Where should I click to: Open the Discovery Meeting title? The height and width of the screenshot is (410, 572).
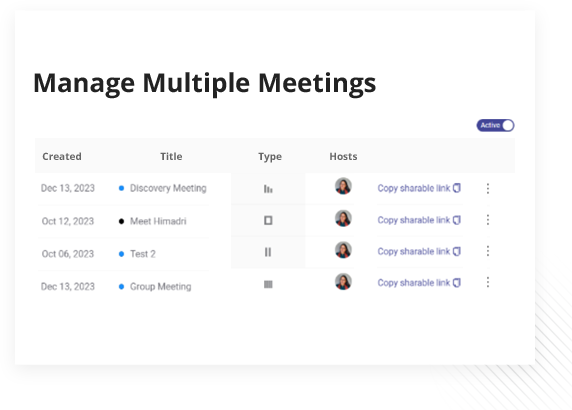(x=168, y=188)
